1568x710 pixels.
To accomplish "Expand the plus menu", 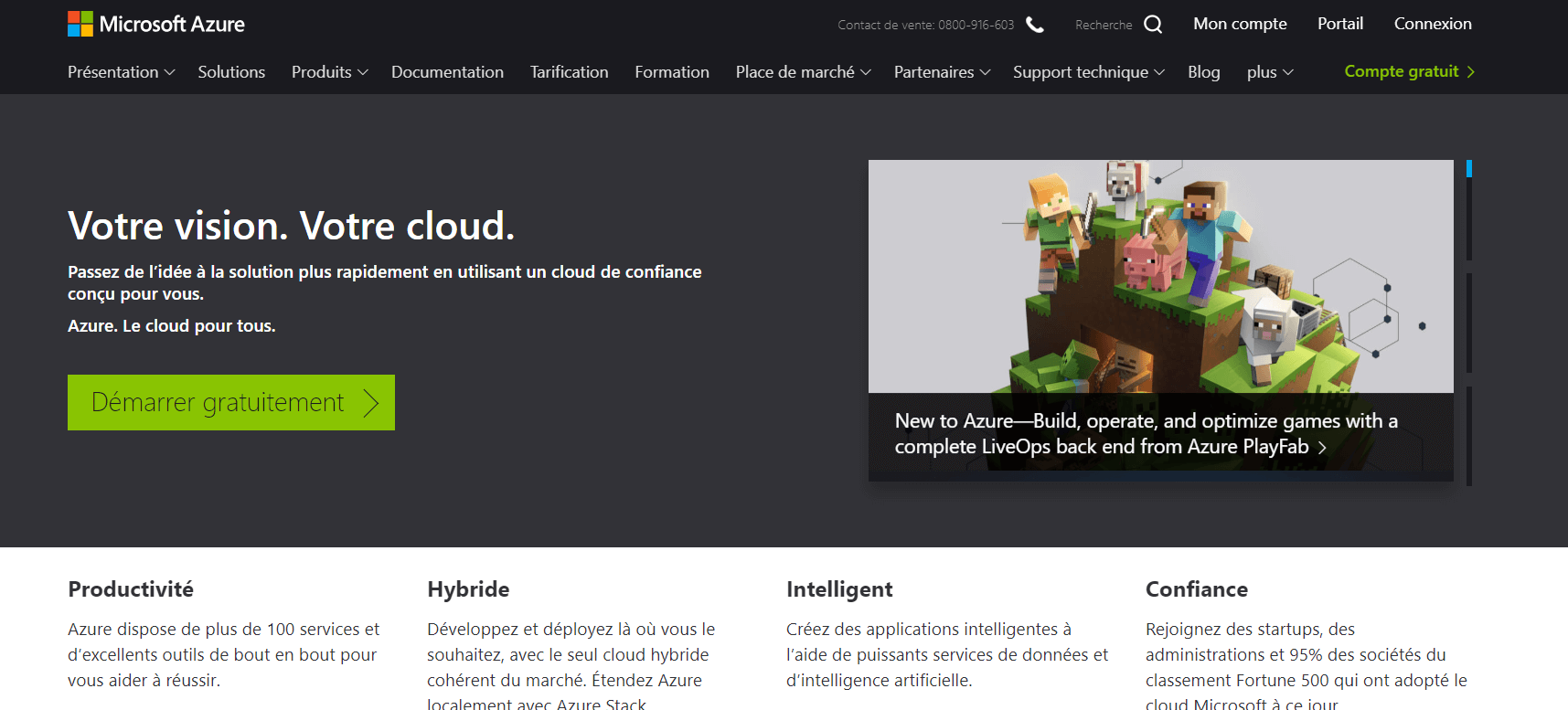I will click(1270, 72).
